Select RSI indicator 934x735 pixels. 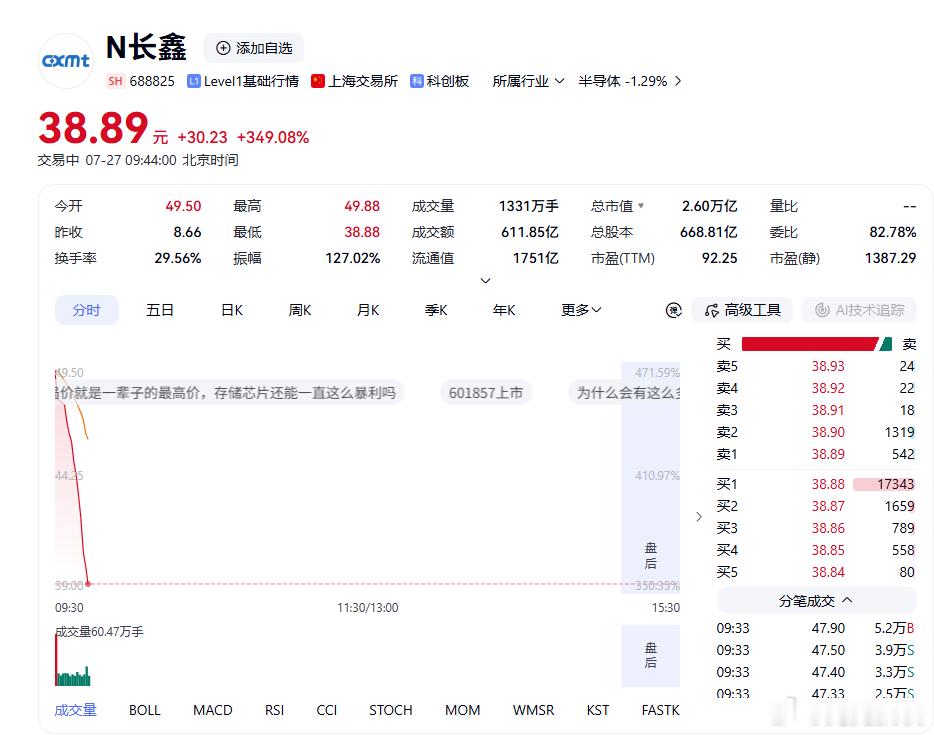(275, 710)
